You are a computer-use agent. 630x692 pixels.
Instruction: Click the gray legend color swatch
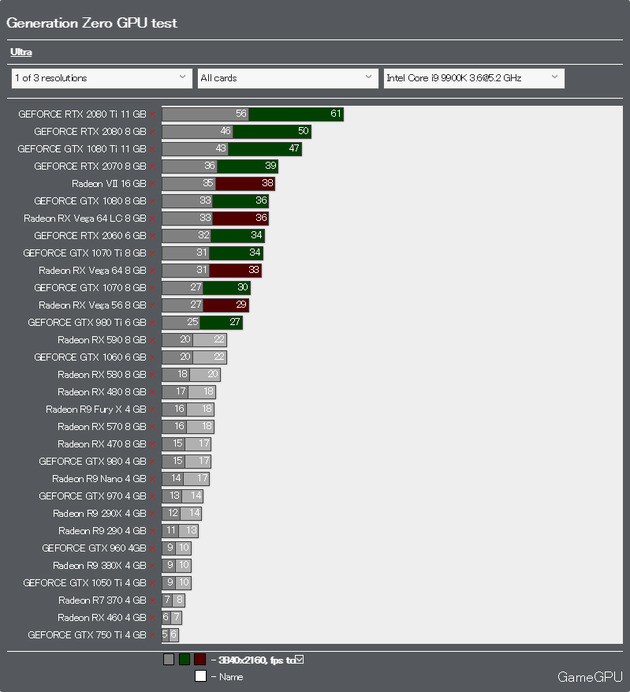(x=169, y=659)
